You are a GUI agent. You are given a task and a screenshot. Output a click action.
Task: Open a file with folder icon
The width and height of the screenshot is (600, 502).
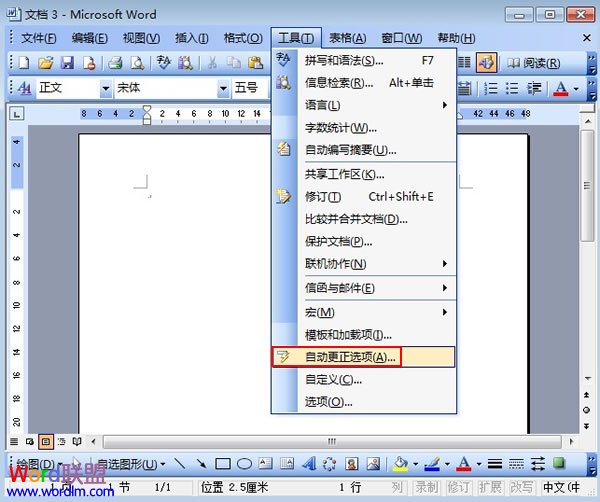pyautogui.click(x=46, y=62)
